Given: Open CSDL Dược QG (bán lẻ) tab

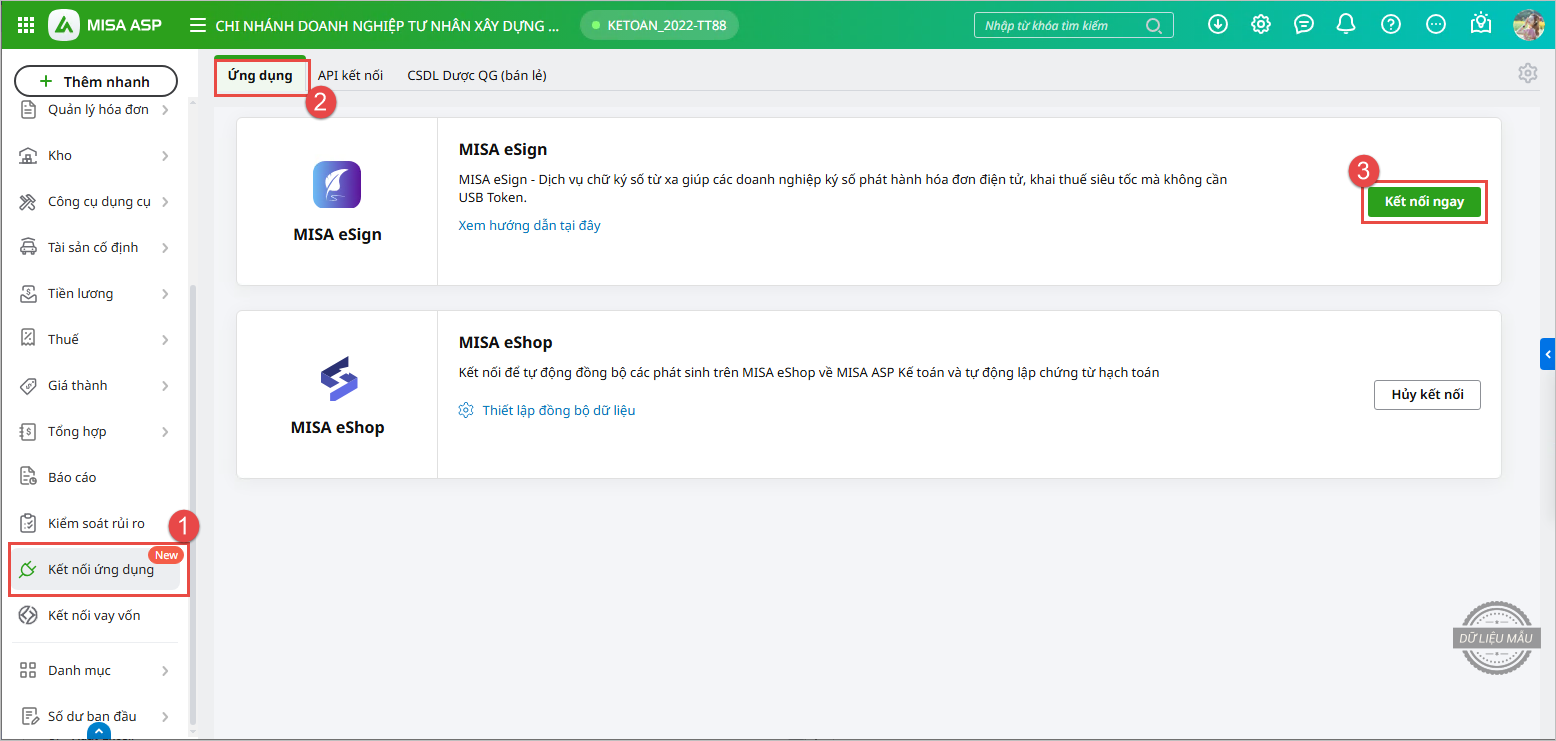Looking at the screenshot, I should coord(477,75).
